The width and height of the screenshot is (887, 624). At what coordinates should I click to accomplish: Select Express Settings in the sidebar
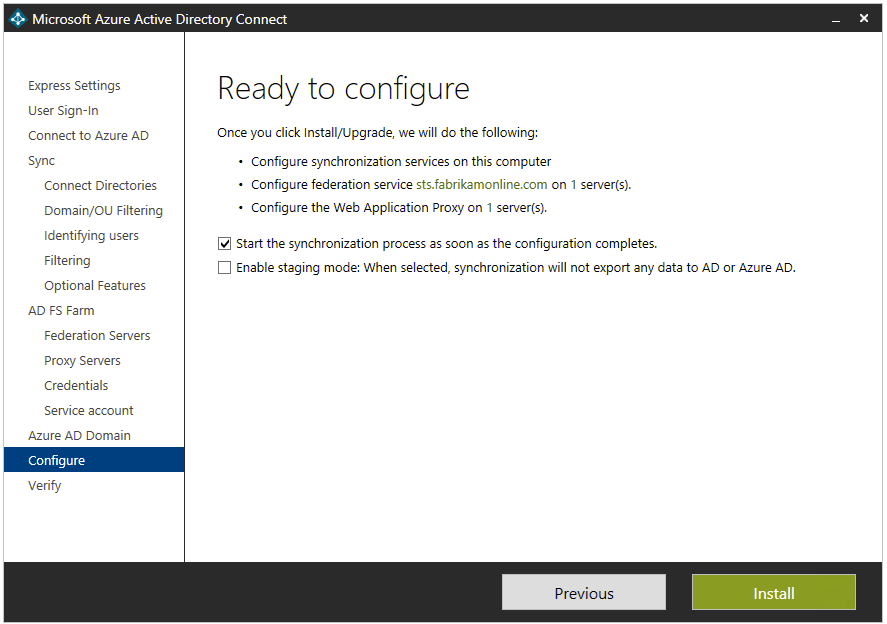[x=74, y=85]
